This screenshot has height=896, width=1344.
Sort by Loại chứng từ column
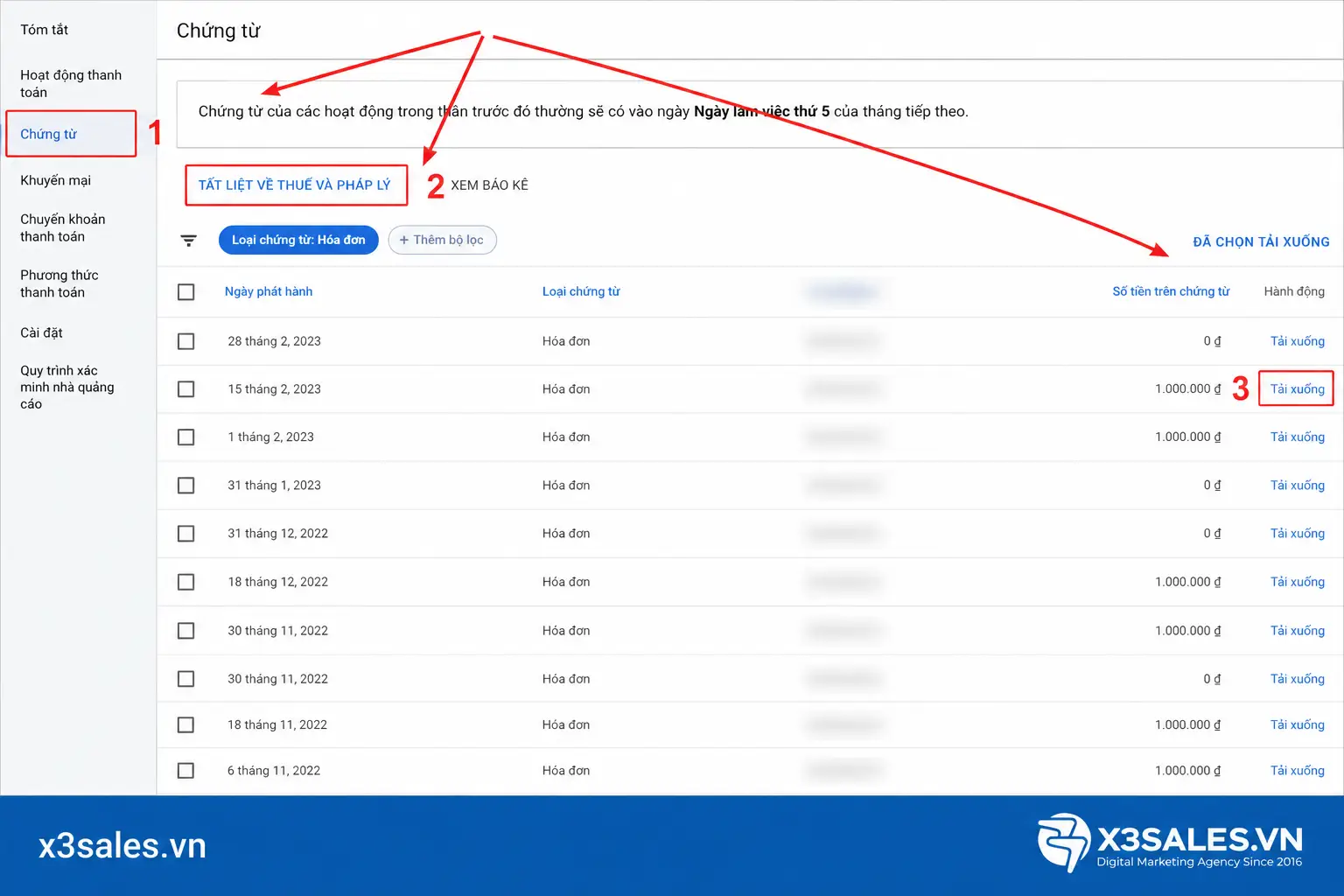[581, 291]
